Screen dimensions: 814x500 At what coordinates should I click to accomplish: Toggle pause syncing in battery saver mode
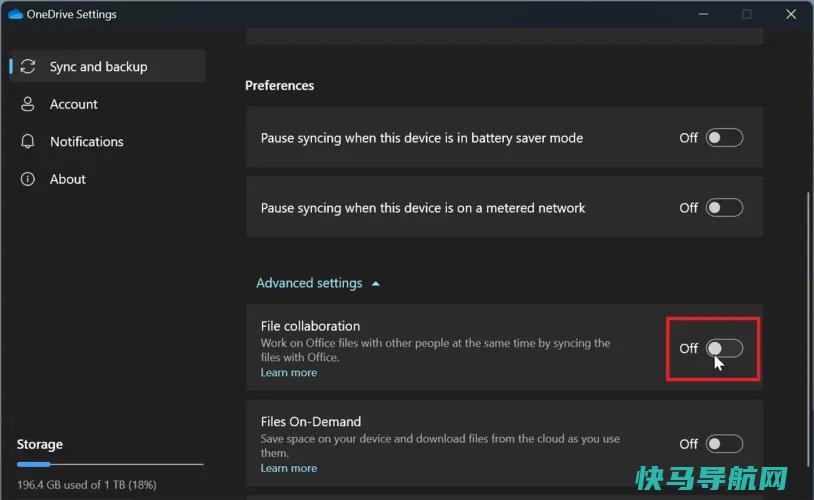pos(724,138)
